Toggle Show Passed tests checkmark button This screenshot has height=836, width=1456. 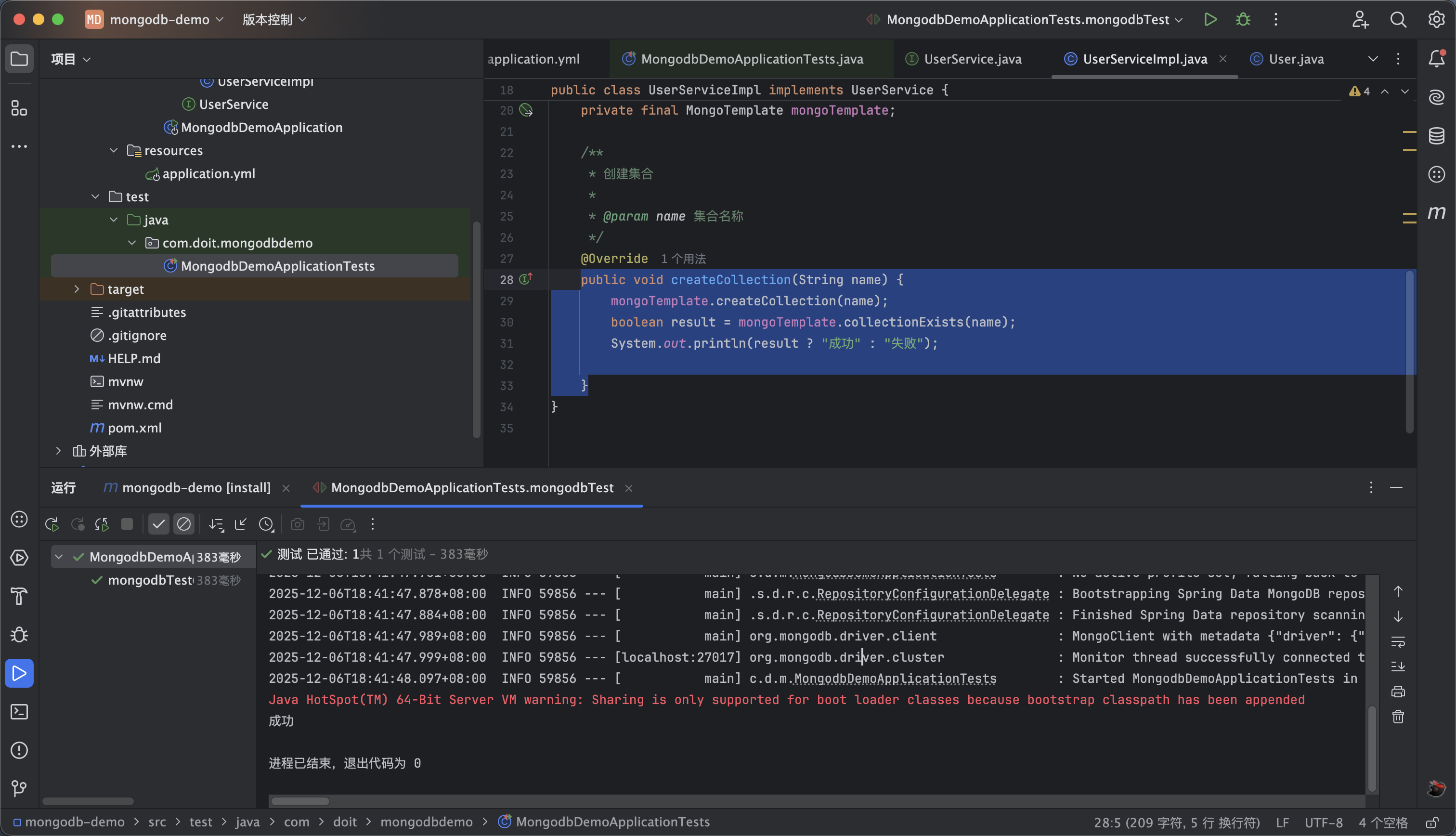[159, 524]
